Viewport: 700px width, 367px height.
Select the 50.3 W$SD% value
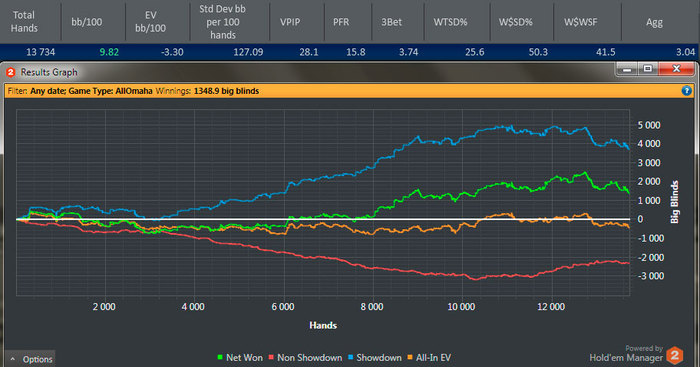click(x=538, y=52)
